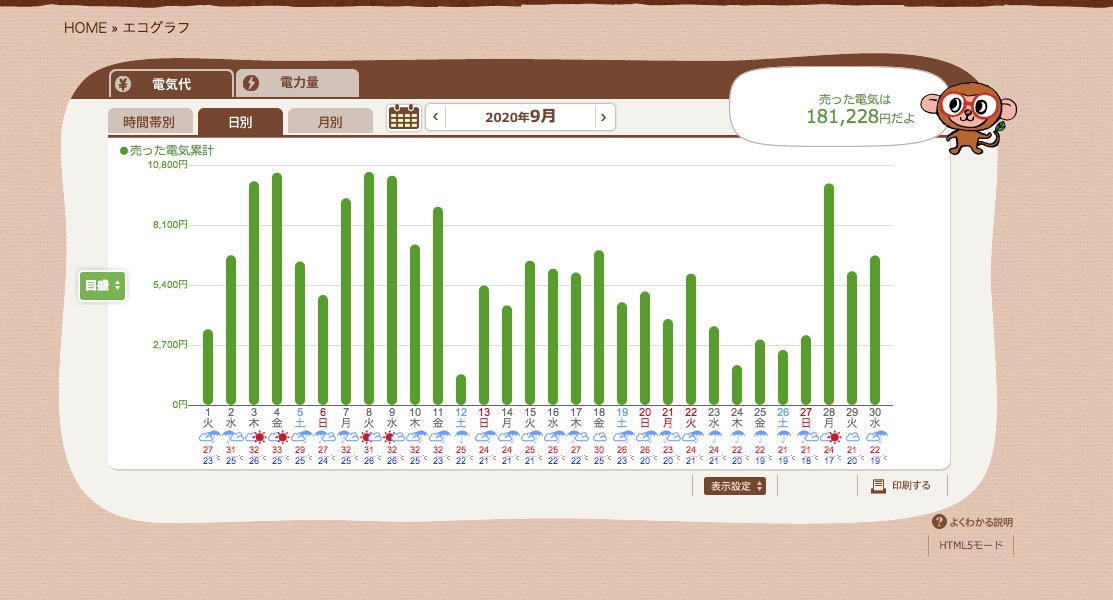The width and height of the screenshot is (1113, 600).
Task: Click umbrella weather icon for day 23
Action: coord(714,437)
